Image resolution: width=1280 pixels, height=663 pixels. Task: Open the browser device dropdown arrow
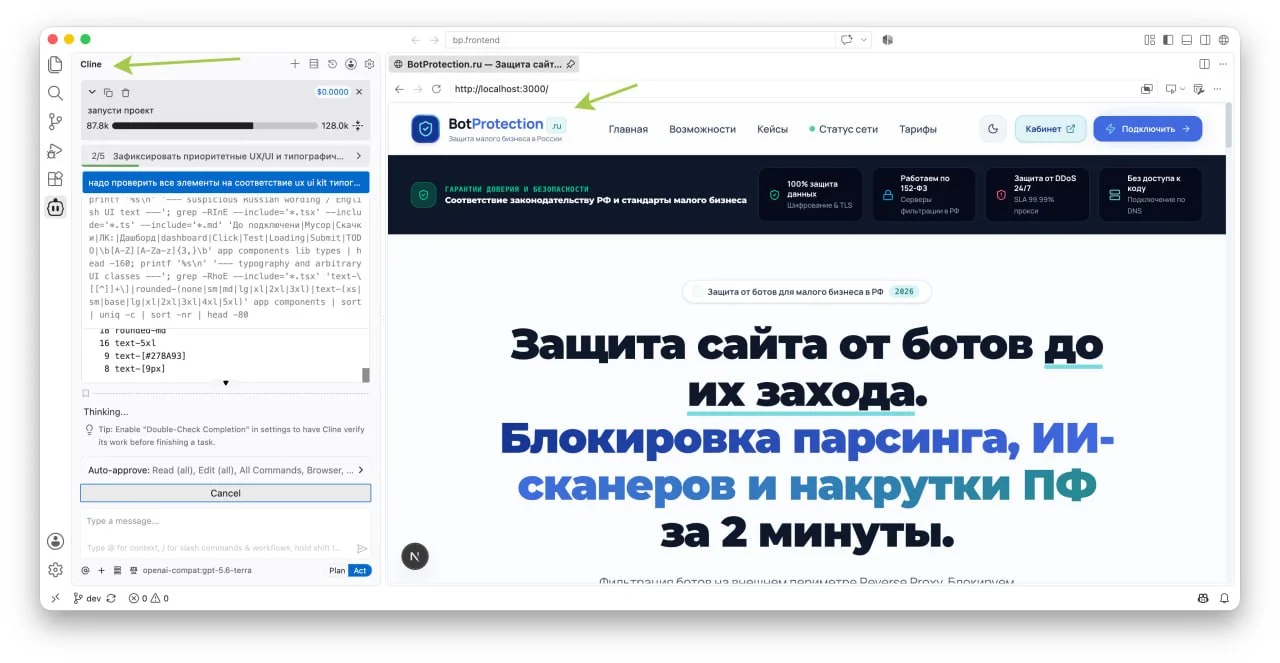[x=1182, y=89]
